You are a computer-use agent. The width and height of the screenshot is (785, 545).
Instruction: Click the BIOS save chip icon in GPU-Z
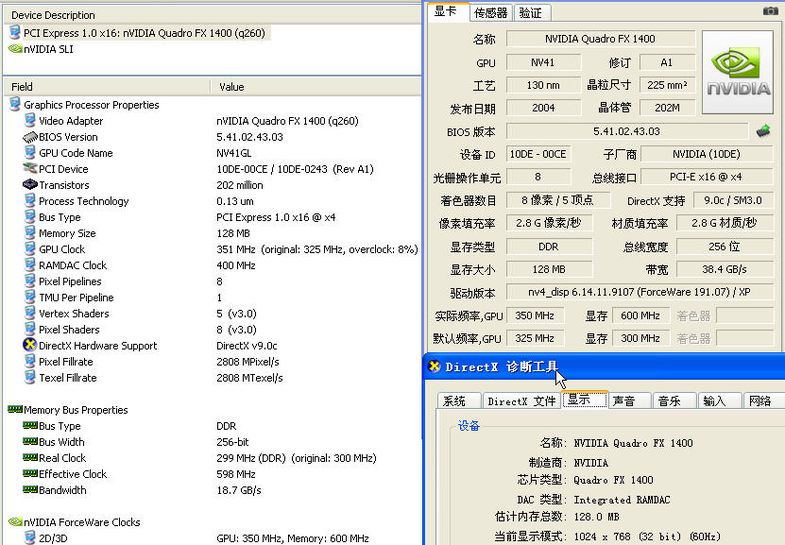click(x=763, y=131)
